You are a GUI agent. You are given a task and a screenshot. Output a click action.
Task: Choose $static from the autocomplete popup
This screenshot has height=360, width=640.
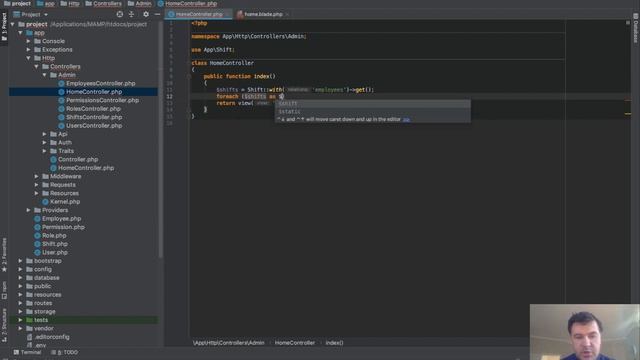coord(373,111)
